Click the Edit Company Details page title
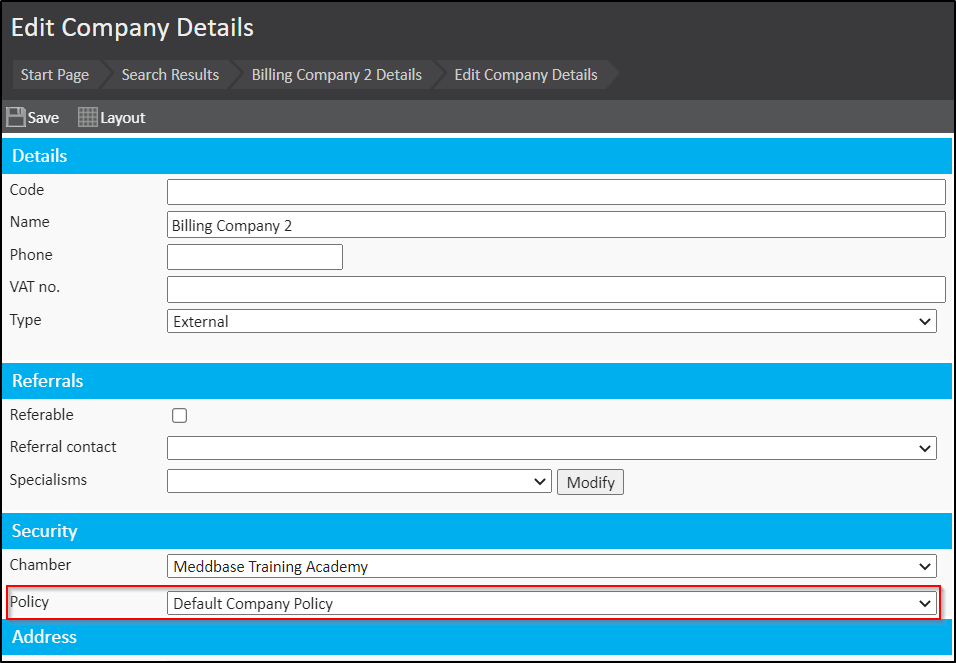 click(x=132, y=28)
